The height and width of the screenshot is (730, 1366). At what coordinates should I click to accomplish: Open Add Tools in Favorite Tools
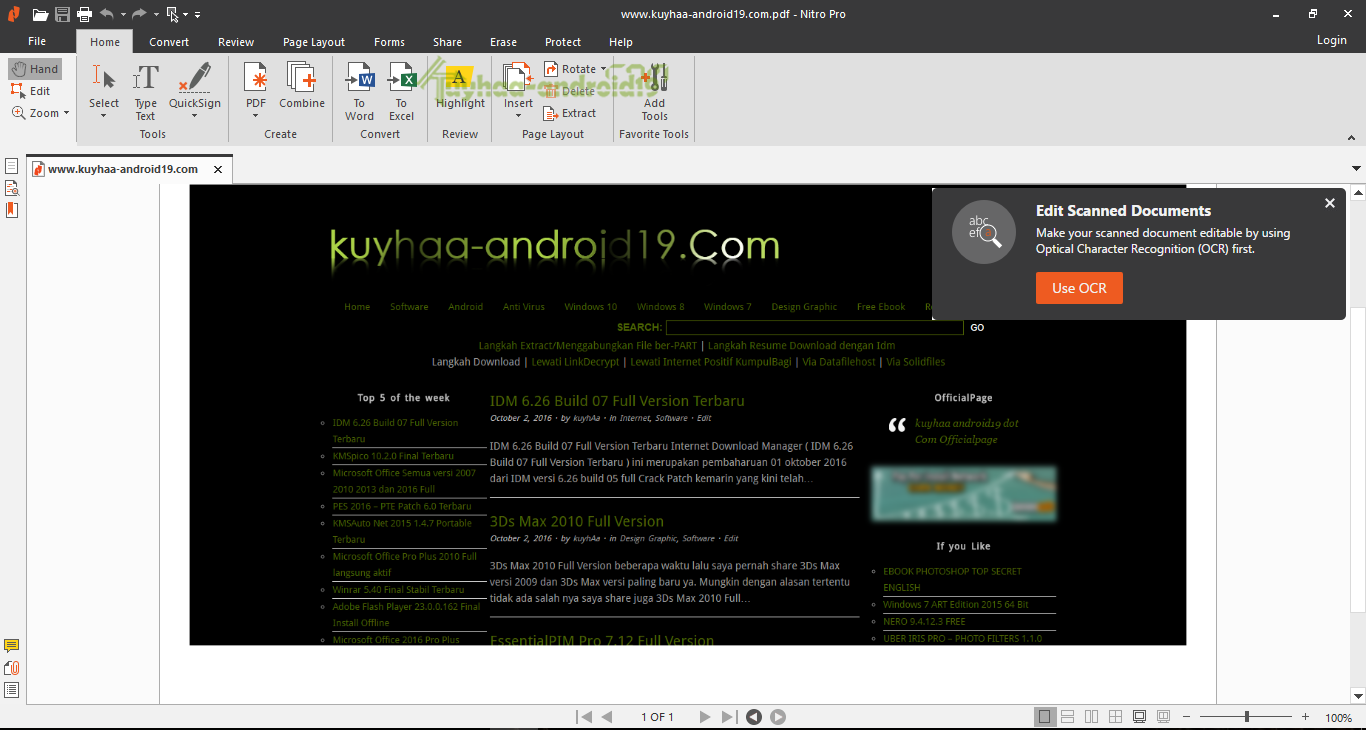(x=655, y=91)
